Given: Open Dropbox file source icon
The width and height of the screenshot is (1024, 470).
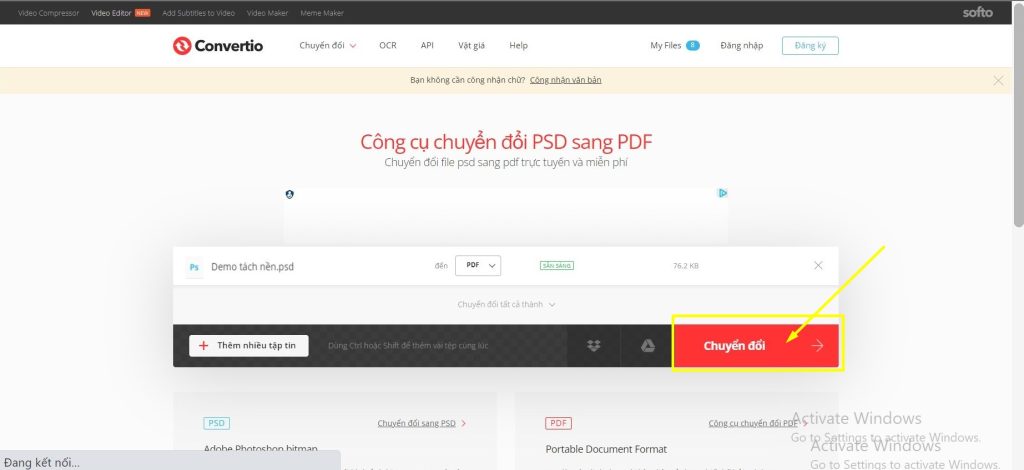Looking at the screenshot, I should (594, 346).
